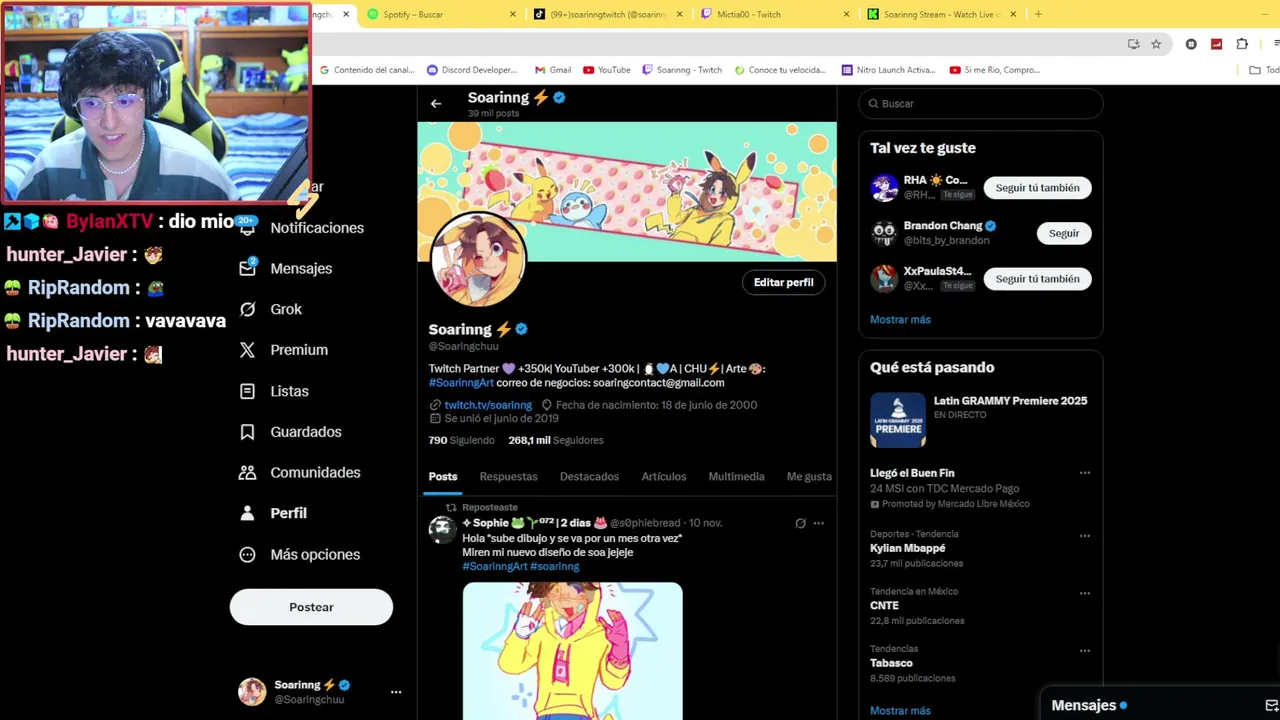
Task: Click the Buscar search field
Action: [x=981, y=104]
